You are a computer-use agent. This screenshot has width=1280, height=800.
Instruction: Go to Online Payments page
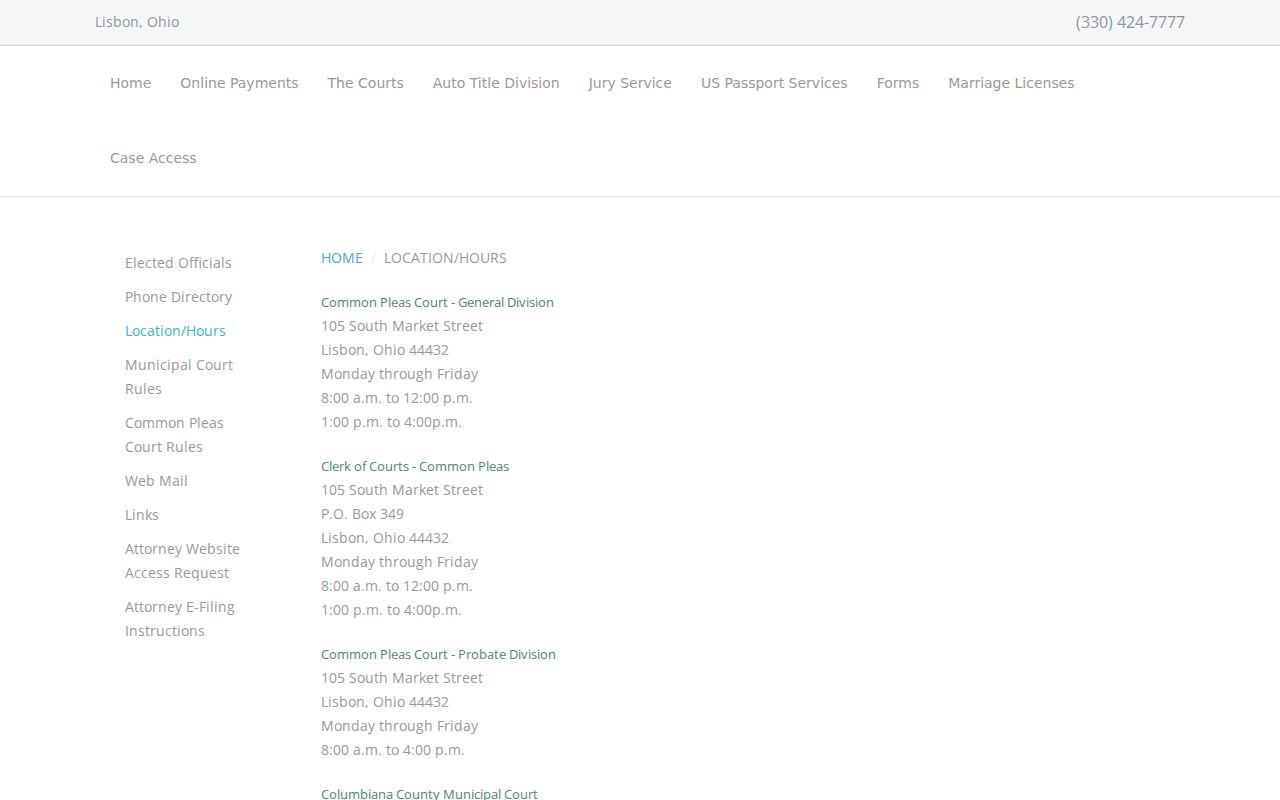coord(239,83)
